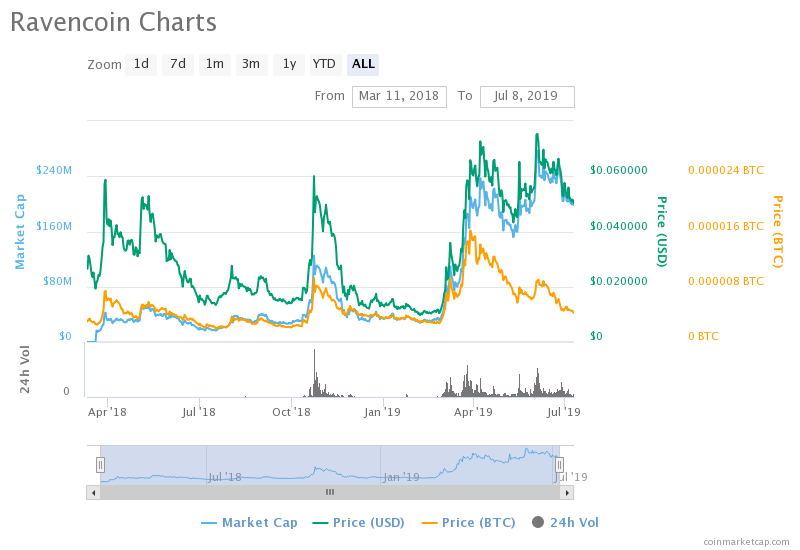Click the $0.020000 USD price axis label
800x550 pixels.
click(x=618, y=281)
